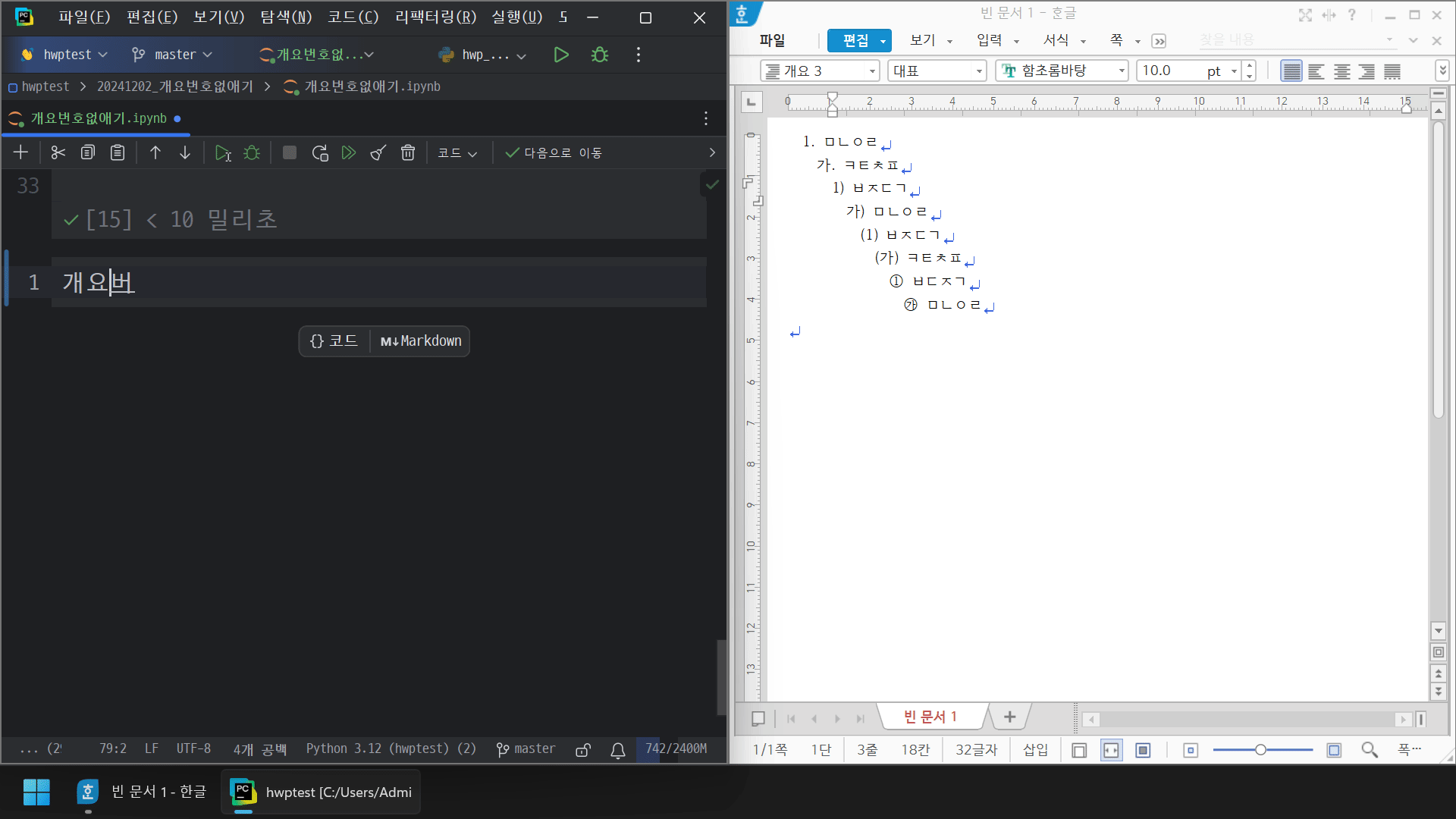Select the font size stepper (10.0 pt)

[x=1248, y=70]
